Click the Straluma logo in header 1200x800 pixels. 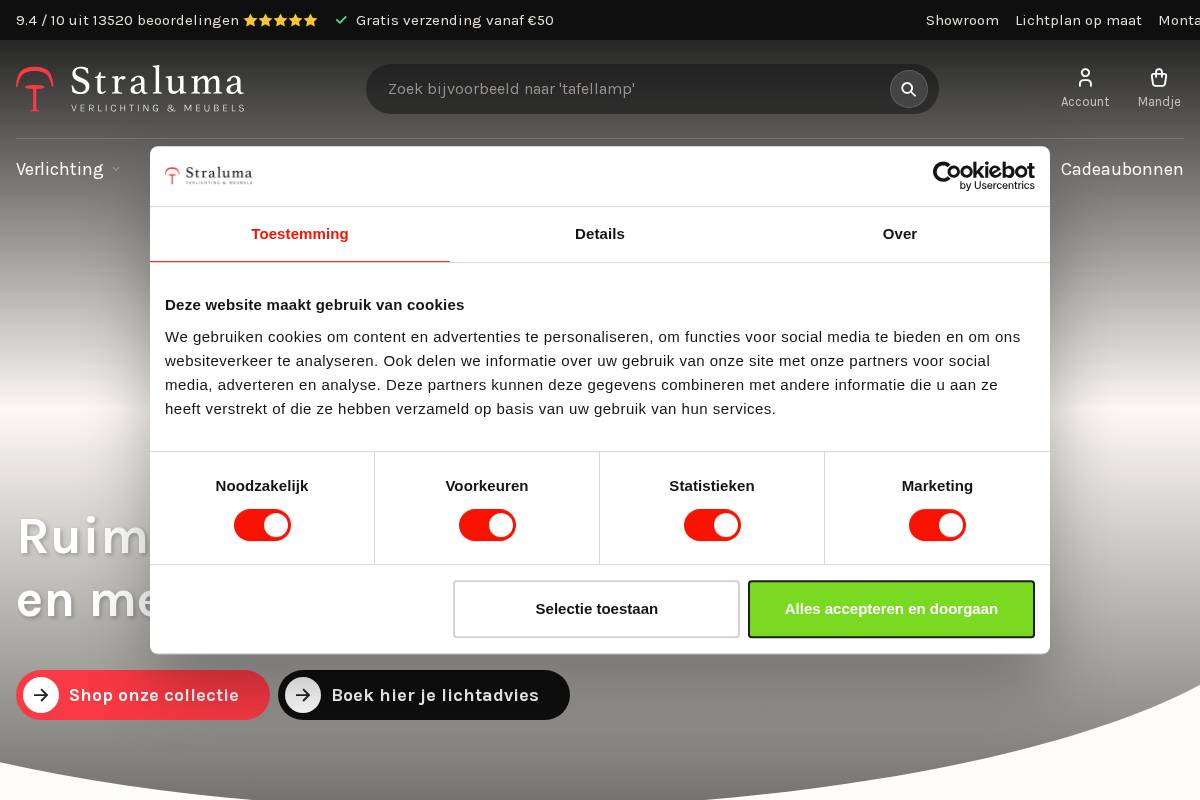point(130,89)
